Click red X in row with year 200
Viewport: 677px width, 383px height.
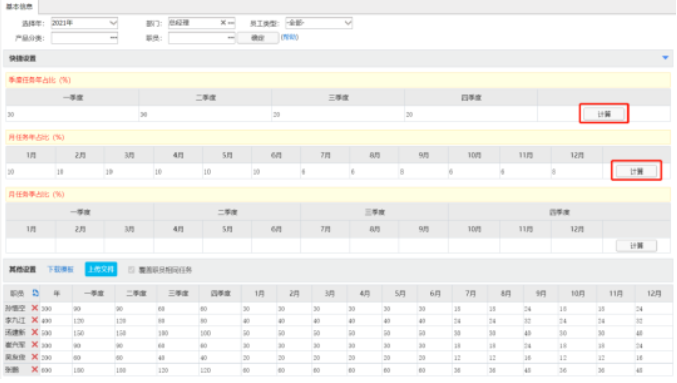pos(35,357)
